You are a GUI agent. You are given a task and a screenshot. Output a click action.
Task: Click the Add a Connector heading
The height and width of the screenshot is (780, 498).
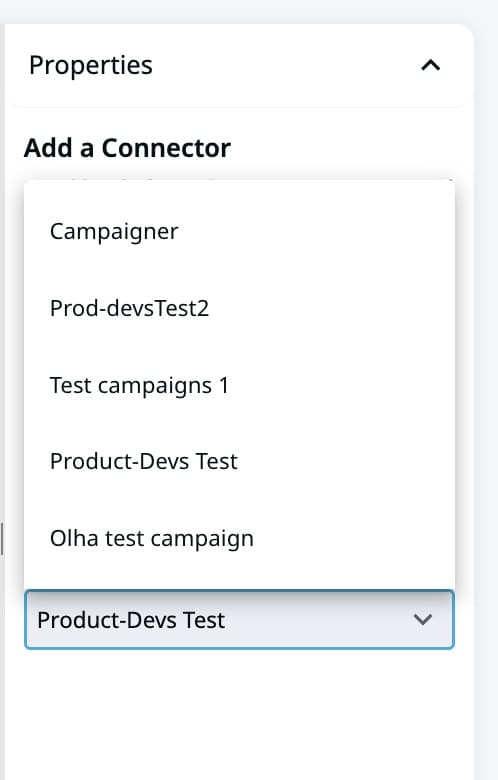click(x=127, y=148)
